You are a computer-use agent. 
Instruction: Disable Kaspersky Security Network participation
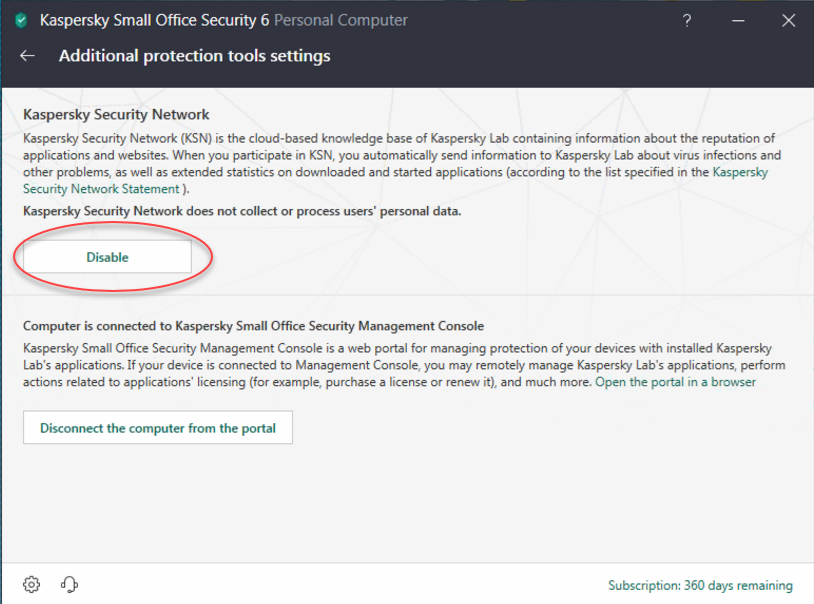pyautogui.click(x=107, y=257)
